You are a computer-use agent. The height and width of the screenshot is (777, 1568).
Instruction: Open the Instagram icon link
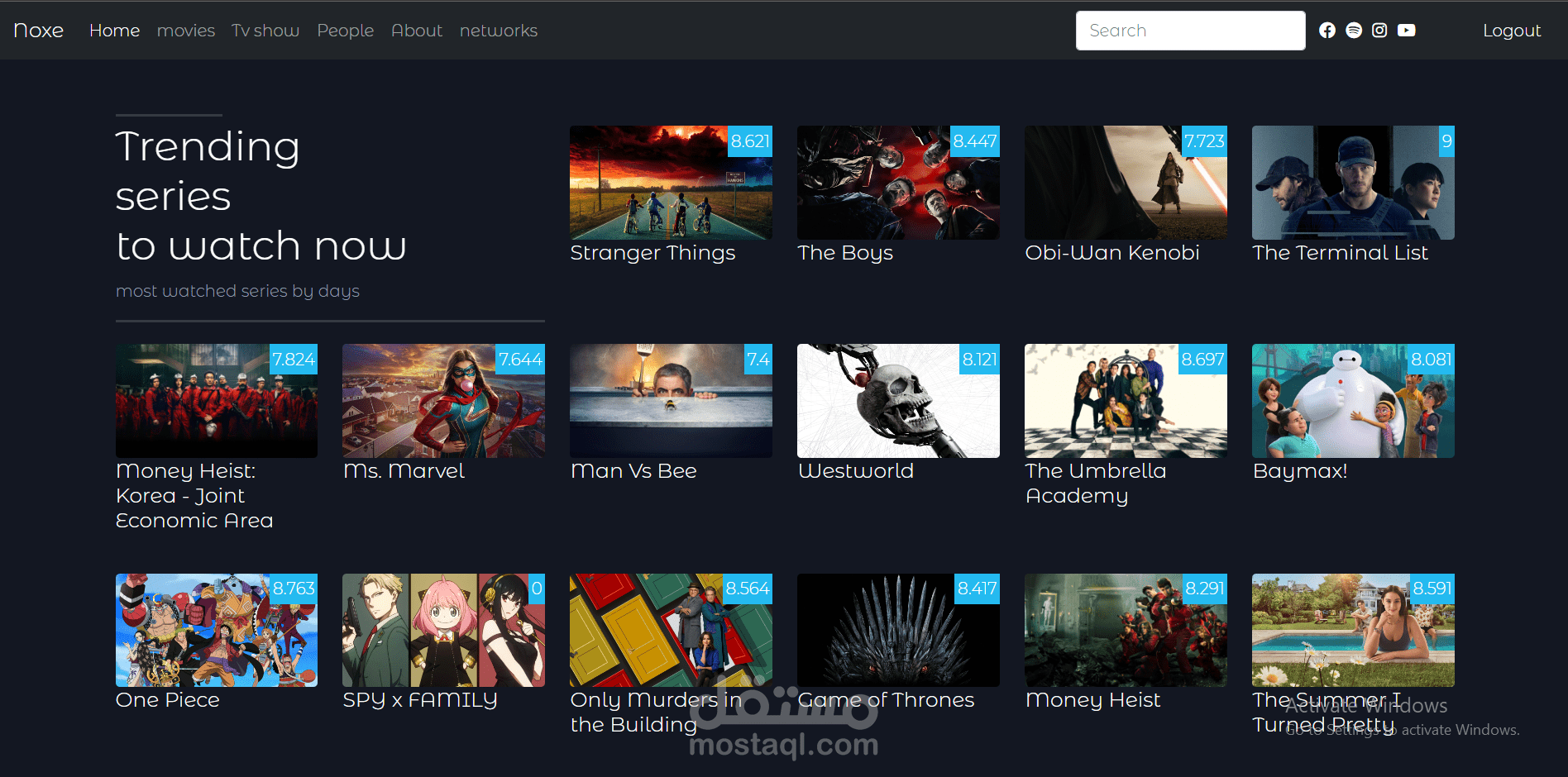(1379, 31)
